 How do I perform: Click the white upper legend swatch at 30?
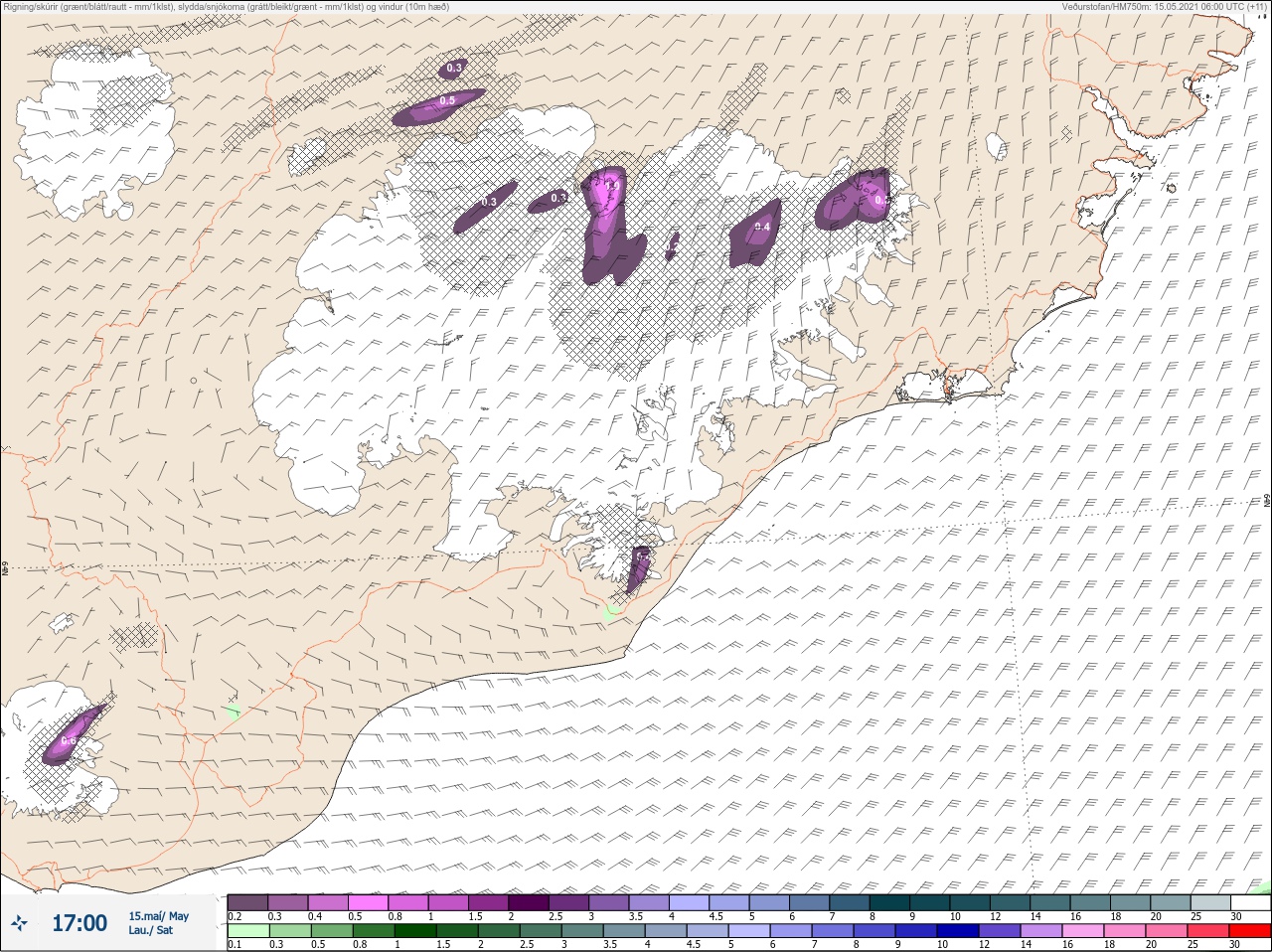point(1251,901)
